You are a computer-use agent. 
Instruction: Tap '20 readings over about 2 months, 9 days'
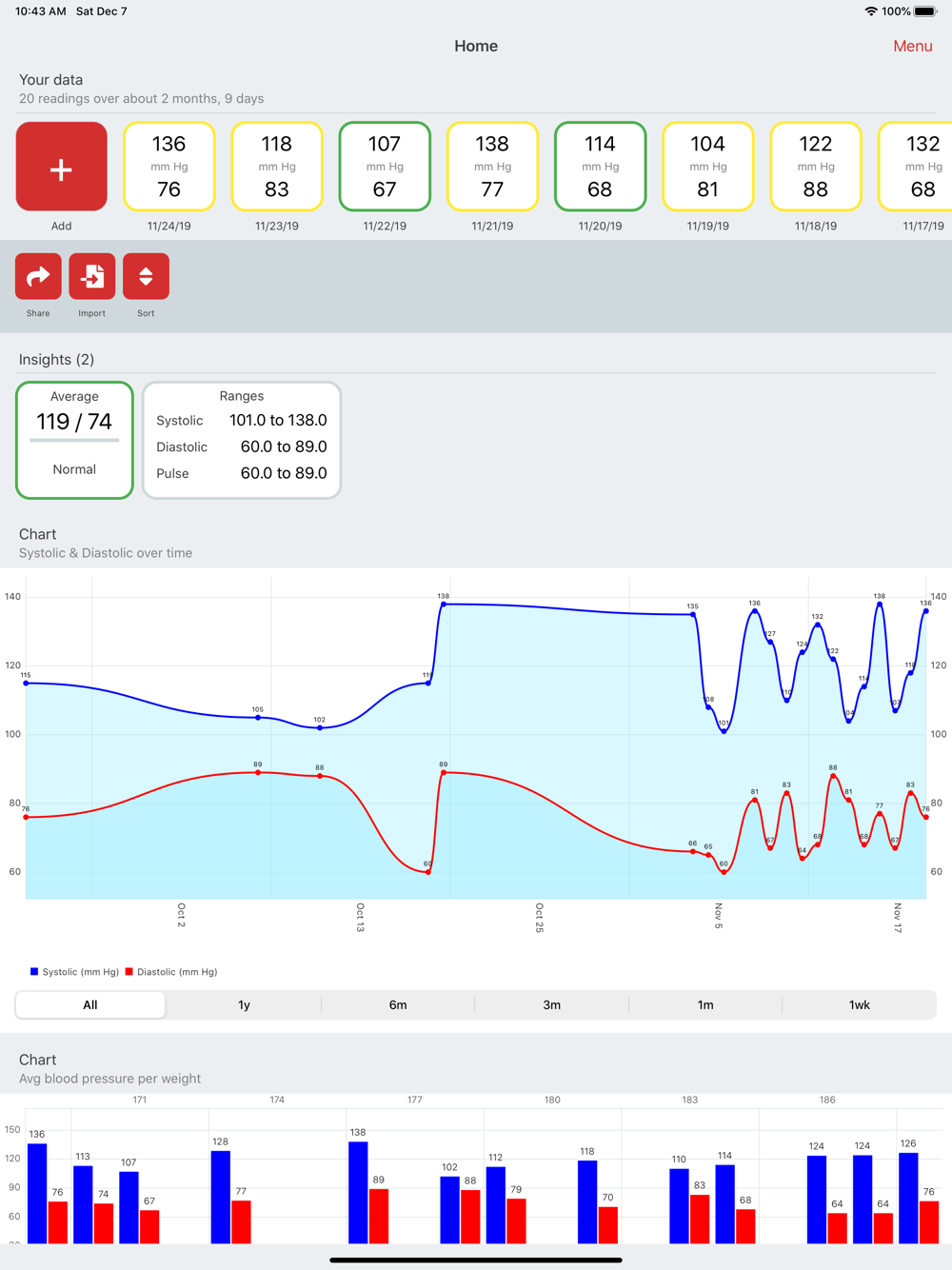pos(142,99)
